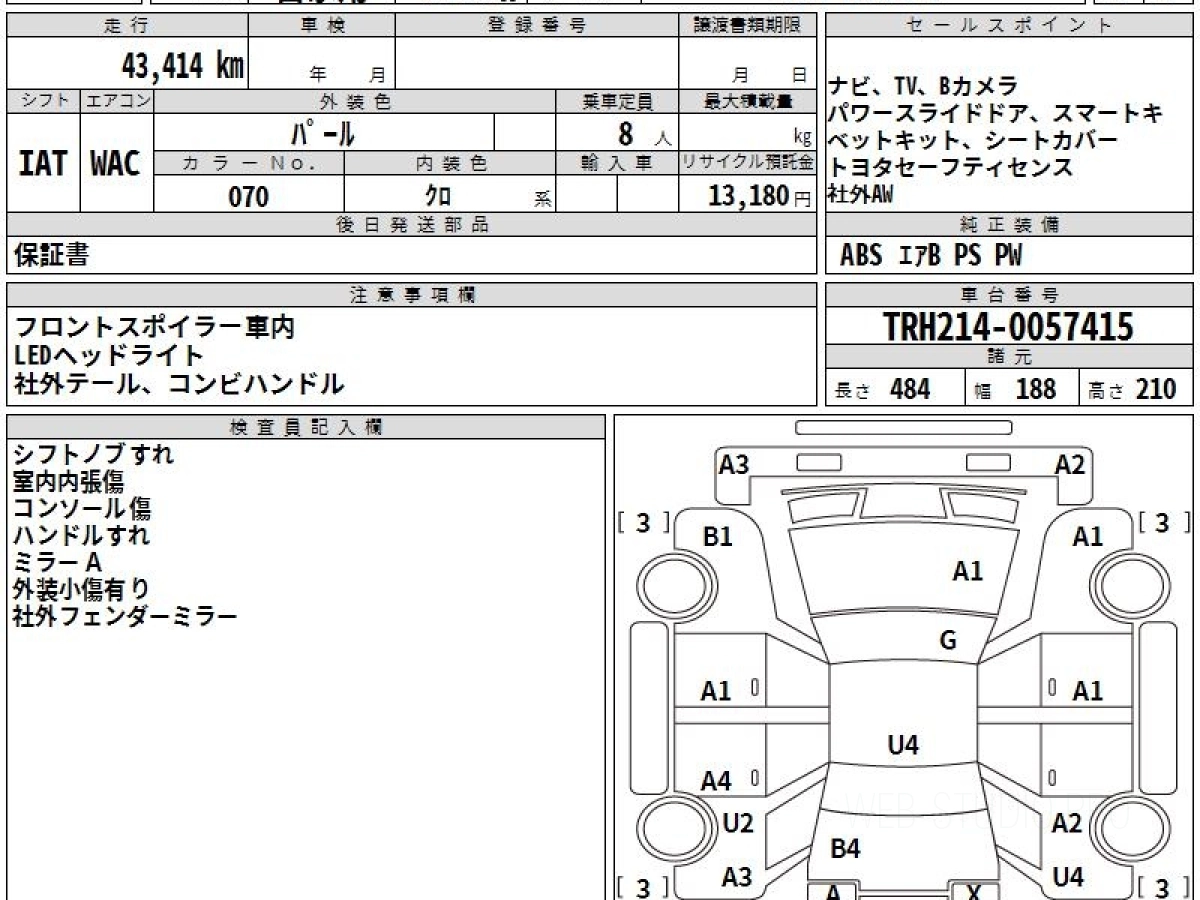Click the B4 mark on the rear
Screen dimensions: 1200x900
[x=845, y=849]
